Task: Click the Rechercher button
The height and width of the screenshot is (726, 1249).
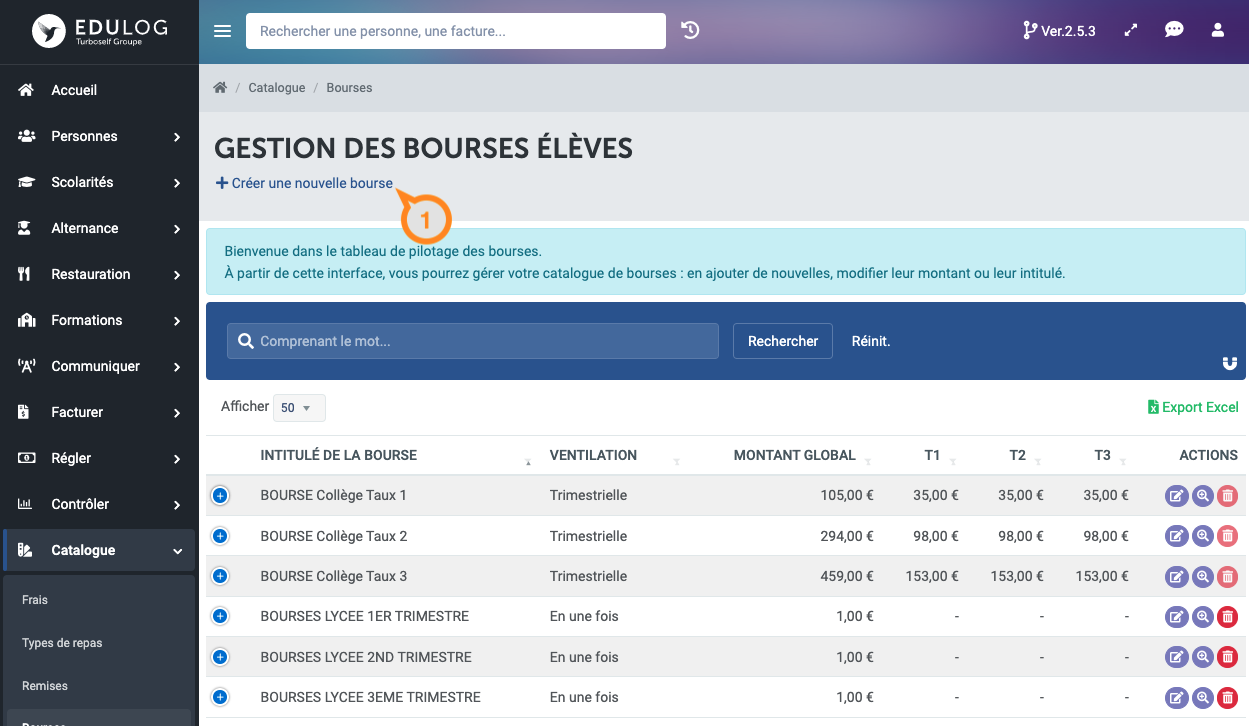Action: pos(783,341)
